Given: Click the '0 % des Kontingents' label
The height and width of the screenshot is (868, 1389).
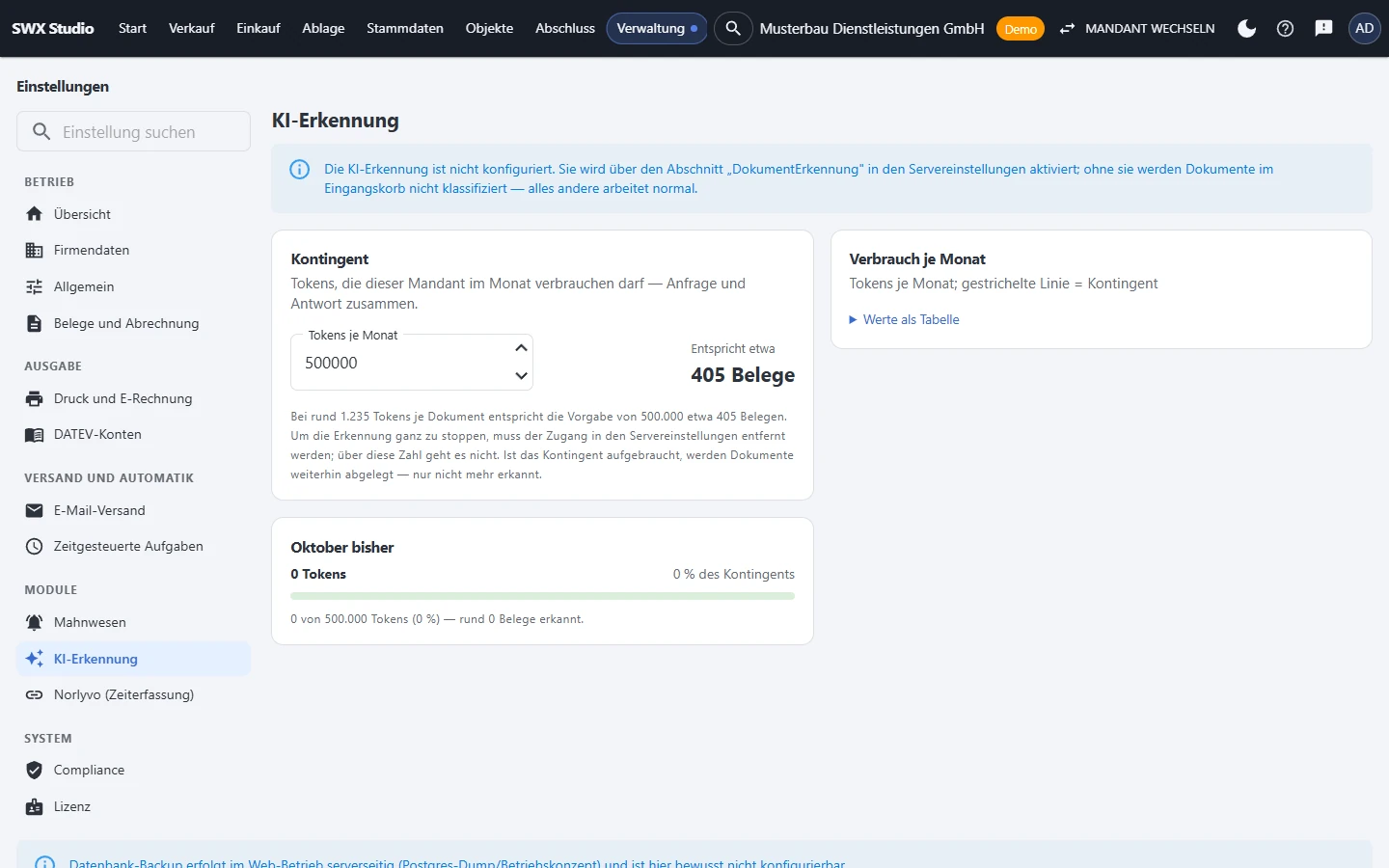Looking at the screenshot, I should pos(734,574).
